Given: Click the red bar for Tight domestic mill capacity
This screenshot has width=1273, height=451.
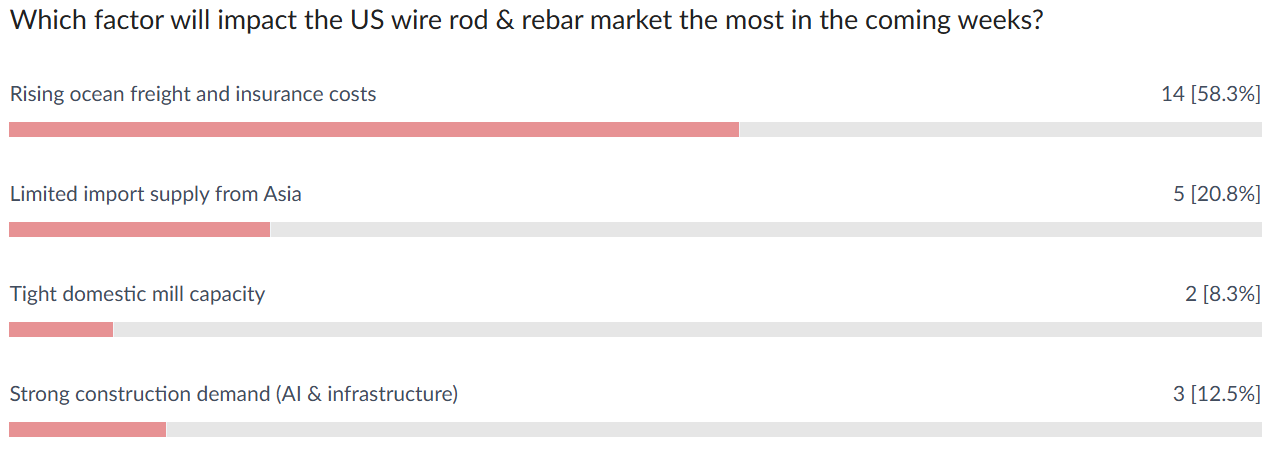Looking at the screenshot, I should tap(61, 330).
